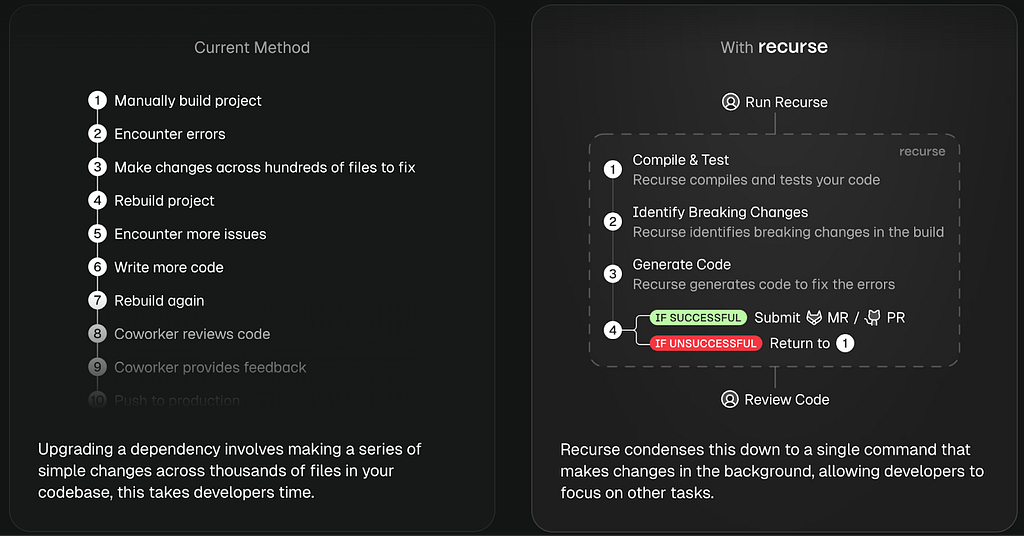This screenshot has height=536, width=1024.
Task: Click the red IF UNSUCCESSFUL badge
Action: click(x=705, y=343)
